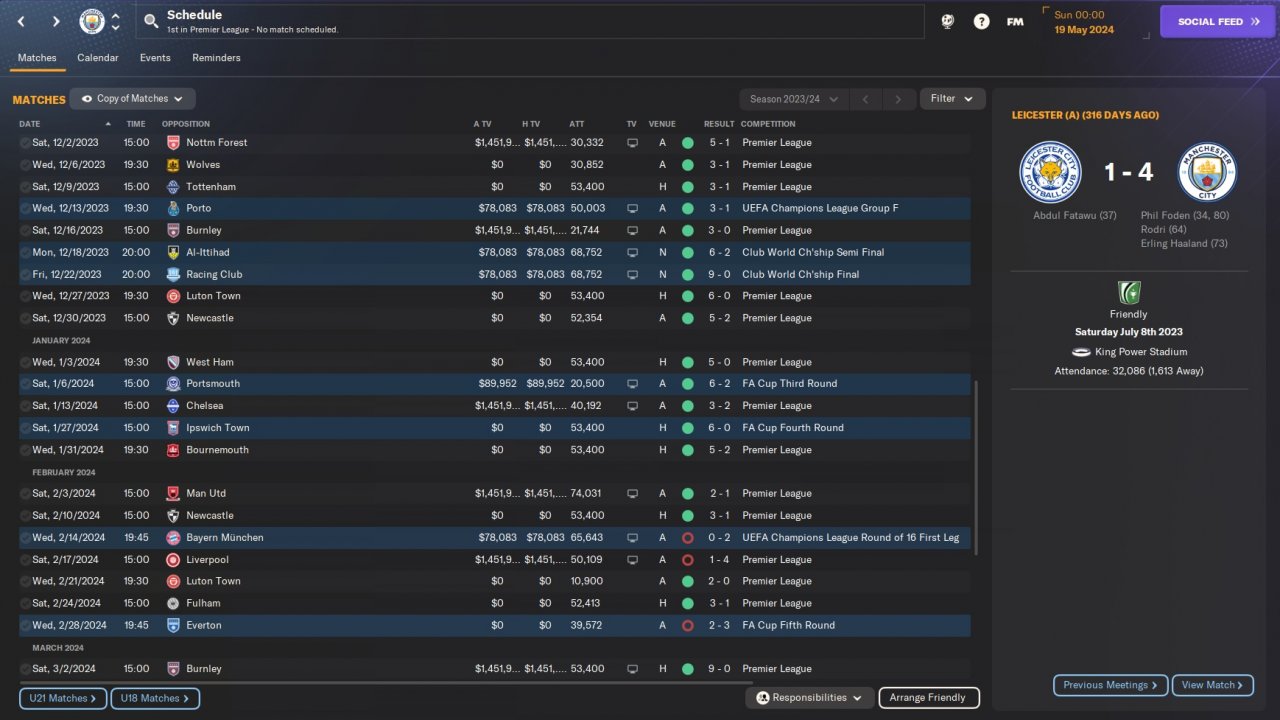The width and height of the screenshot is (1280, 720).
Task: Sort by the Competition column header
Action: tap(768, 124)
